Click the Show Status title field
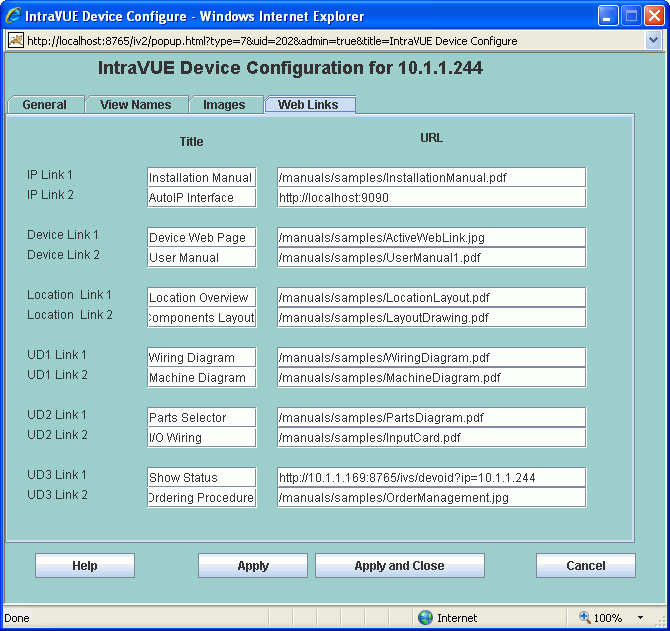The image size is (670, 631). (202, 478)
